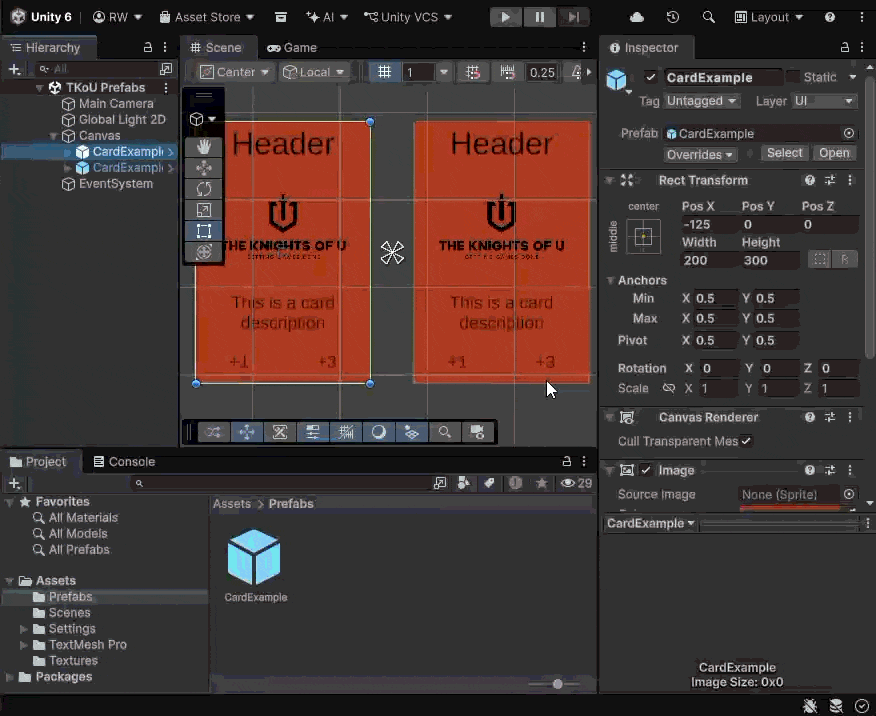Click the Pause button
The width and height of the screenshot is (876, 716).
pyautogui.click(x=540, y=17)
